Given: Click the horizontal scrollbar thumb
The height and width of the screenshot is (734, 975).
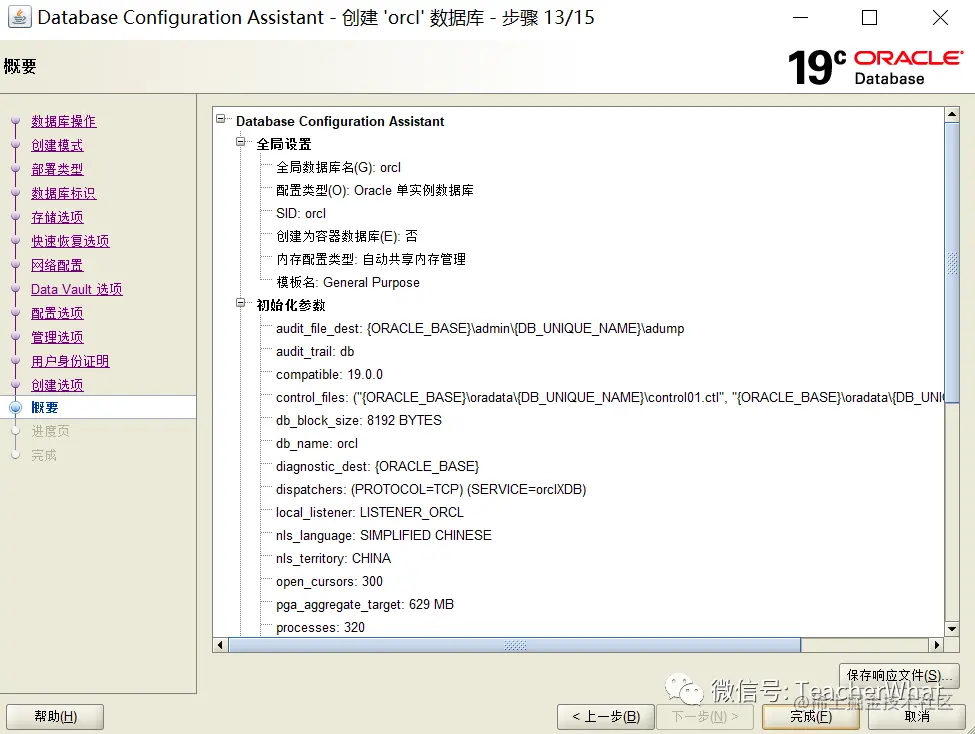Looking at the screenshot, I should [x=515, y=645].
